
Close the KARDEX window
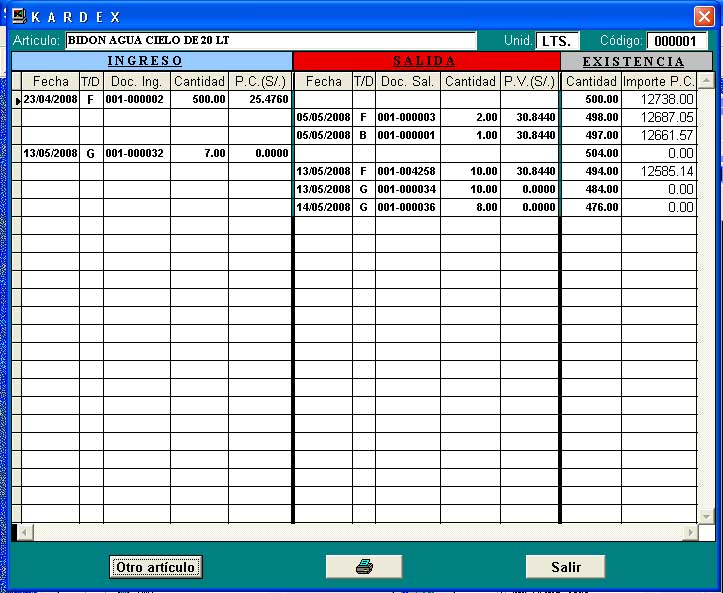(x=703, y=17)
